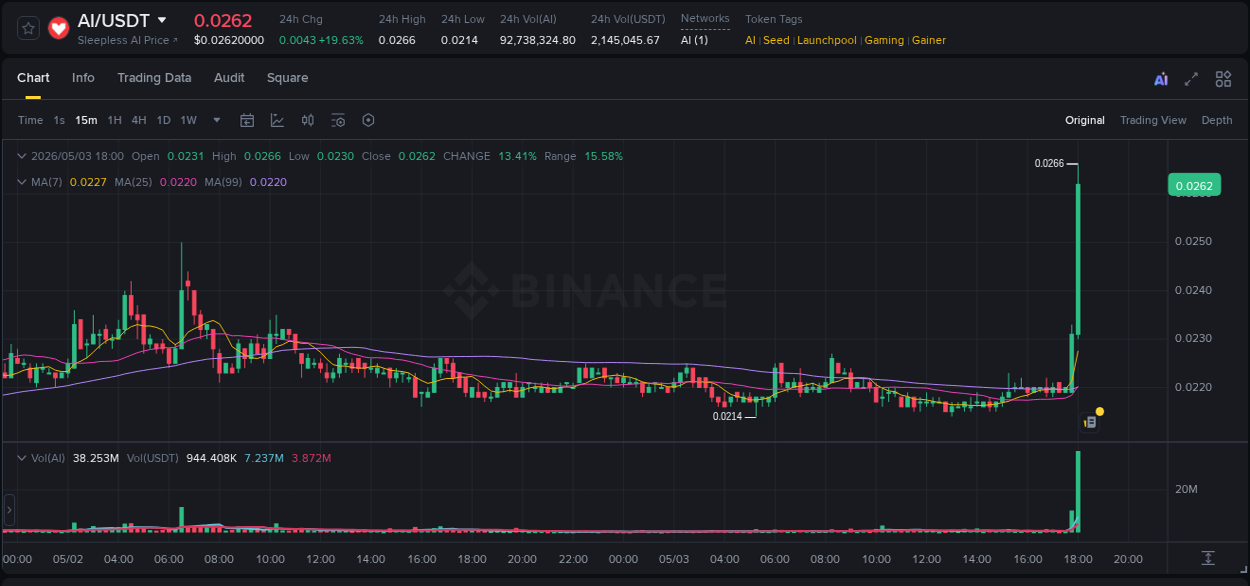Click the 20M volume axis label
Image resolution: width=1250 pixels, height=586 pixels.
[1186, 489]
